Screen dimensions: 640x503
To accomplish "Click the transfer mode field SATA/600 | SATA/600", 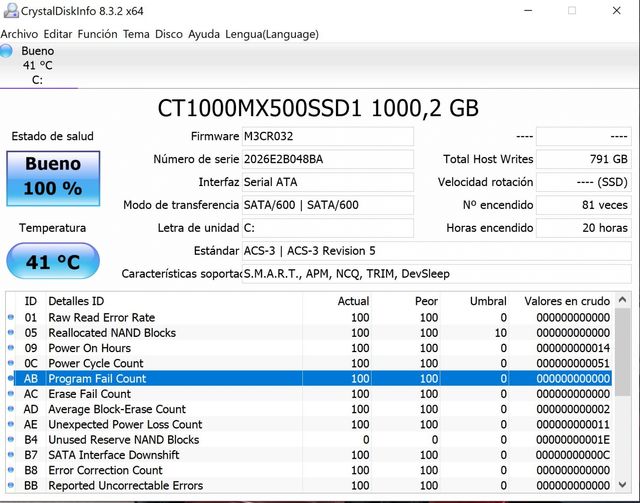I will [328, 205].
